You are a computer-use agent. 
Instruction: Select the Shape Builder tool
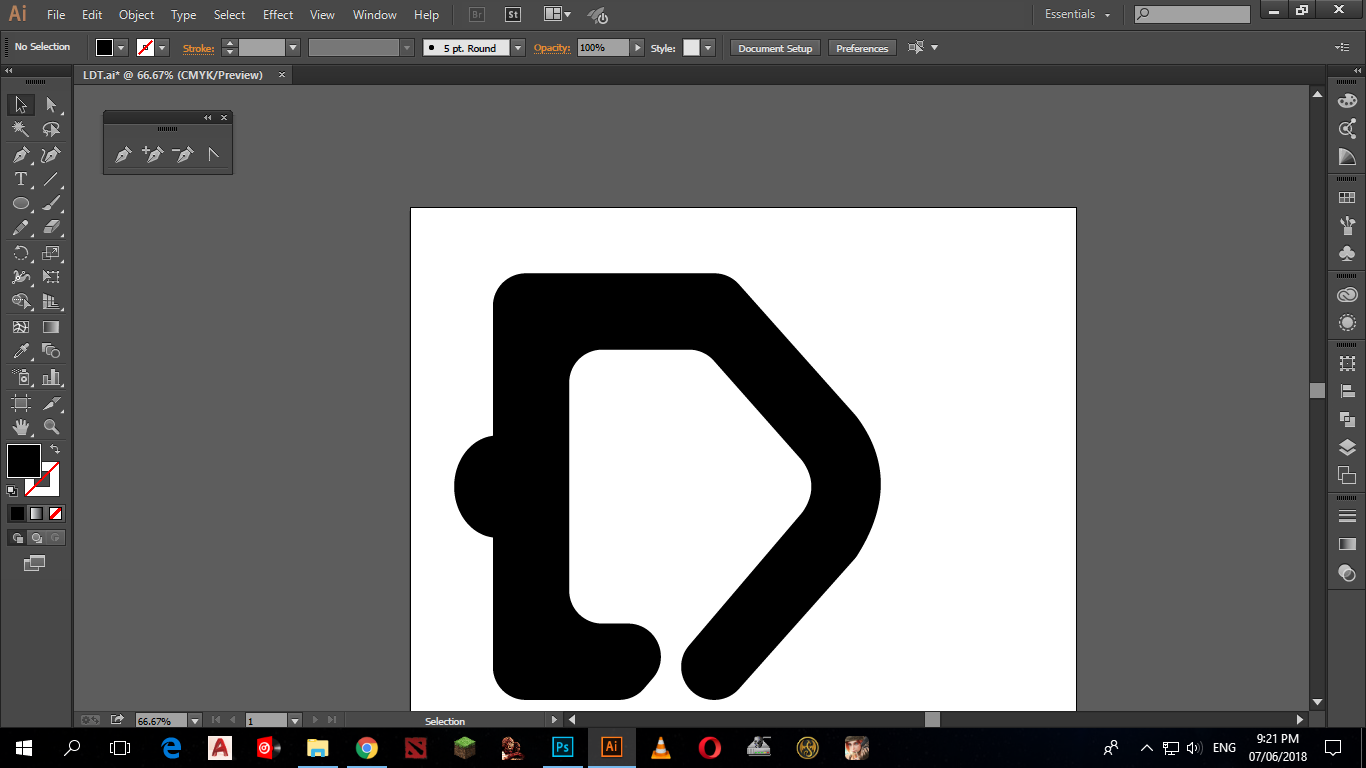pos(21,302)
